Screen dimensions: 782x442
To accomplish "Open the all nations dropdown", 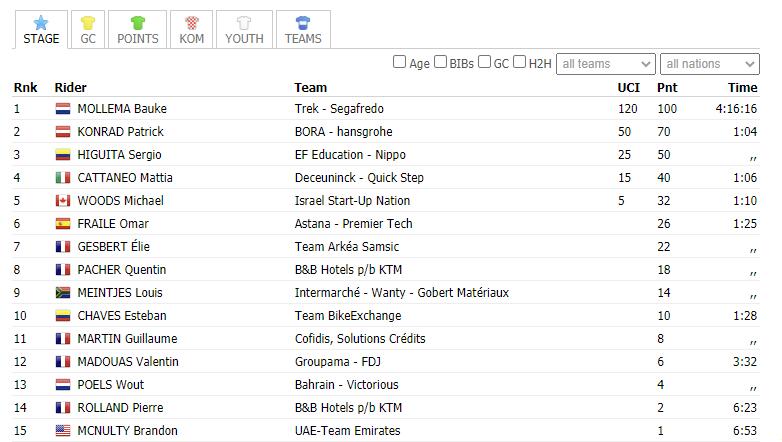I will (710, 64).
